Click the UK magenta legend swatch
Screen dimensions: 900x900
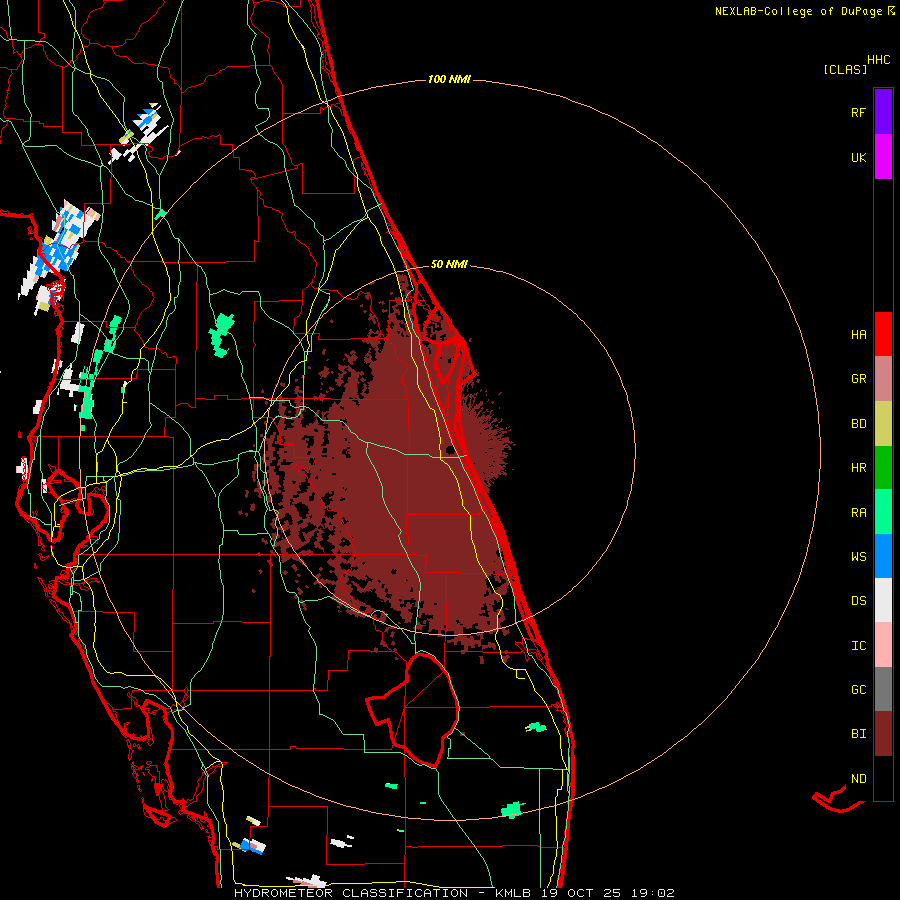(x=883, y=157)
